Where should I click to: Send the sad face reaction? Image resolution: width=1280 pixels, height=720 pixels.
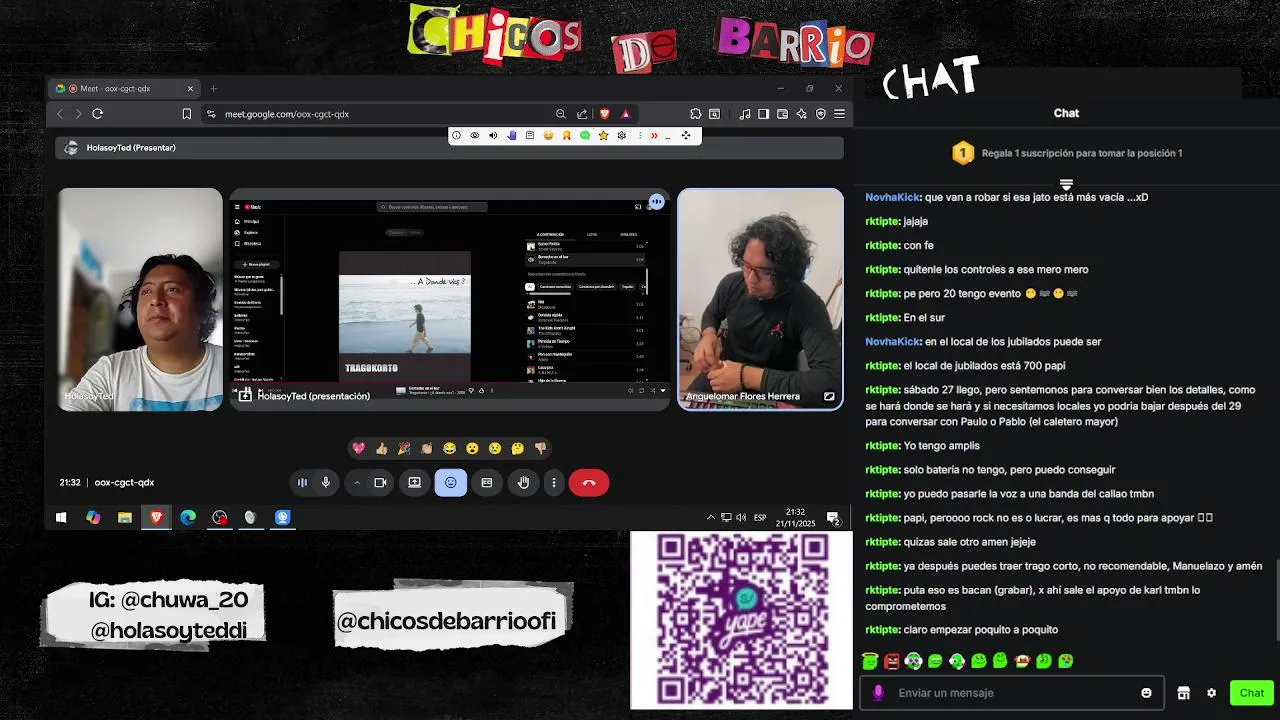coord(495,448)
